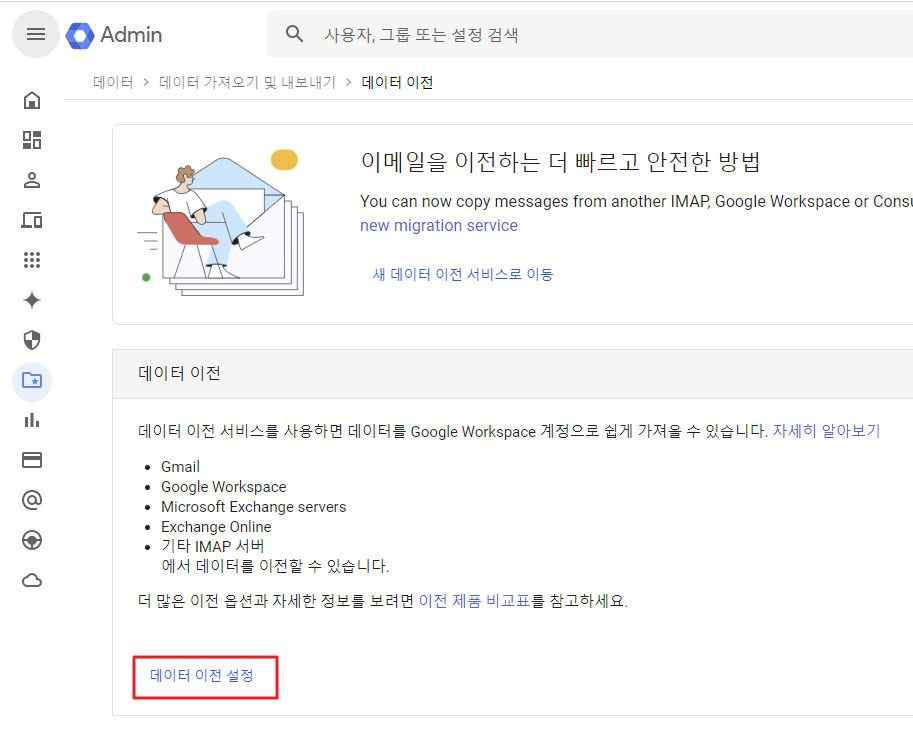The height and width of the screenshot is (744, 913).
Task: Open the 이전 제품 비교표 link
Action: click(x=475, y=601)
